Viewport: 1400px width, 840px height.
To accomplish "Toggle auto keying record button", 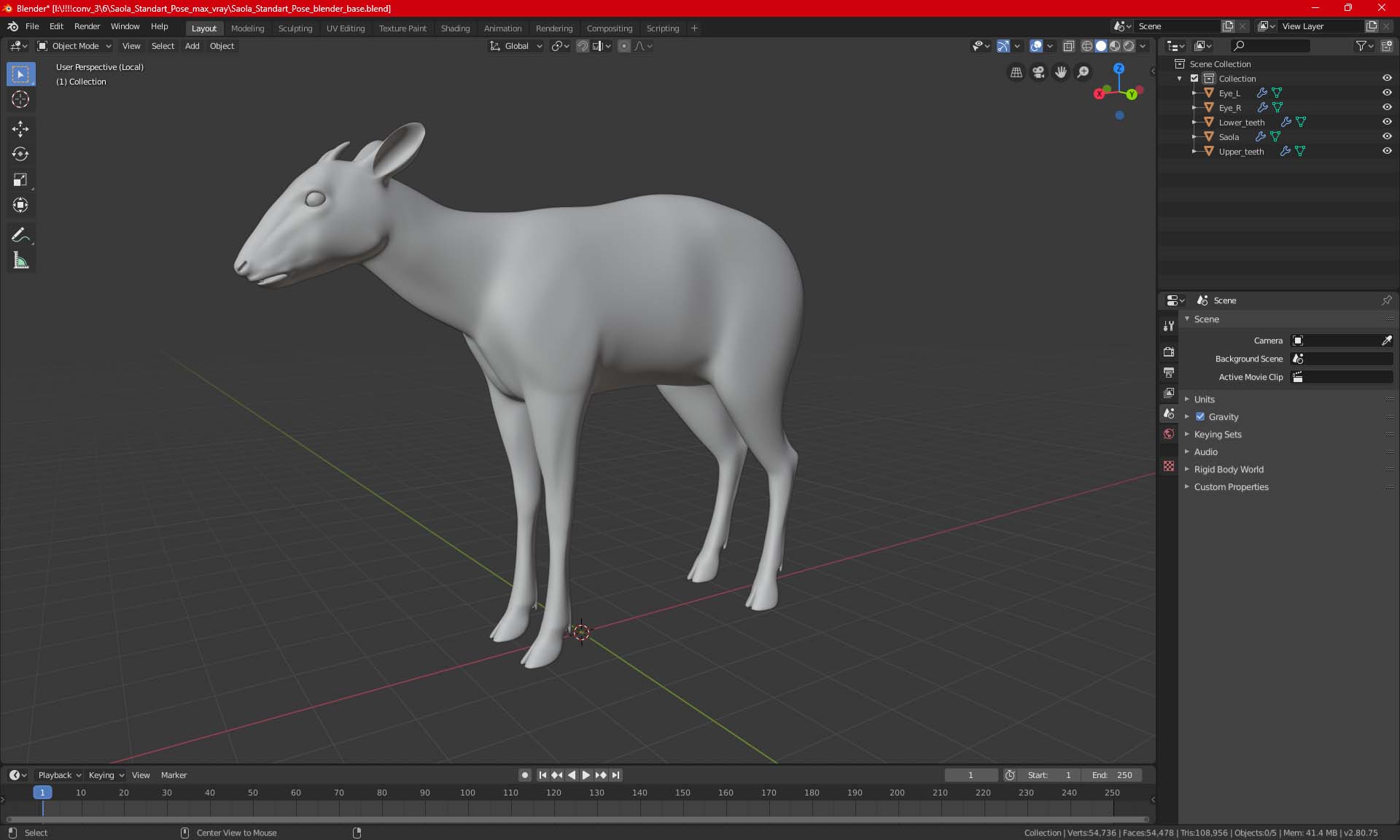I will click(x=524, y=775).
